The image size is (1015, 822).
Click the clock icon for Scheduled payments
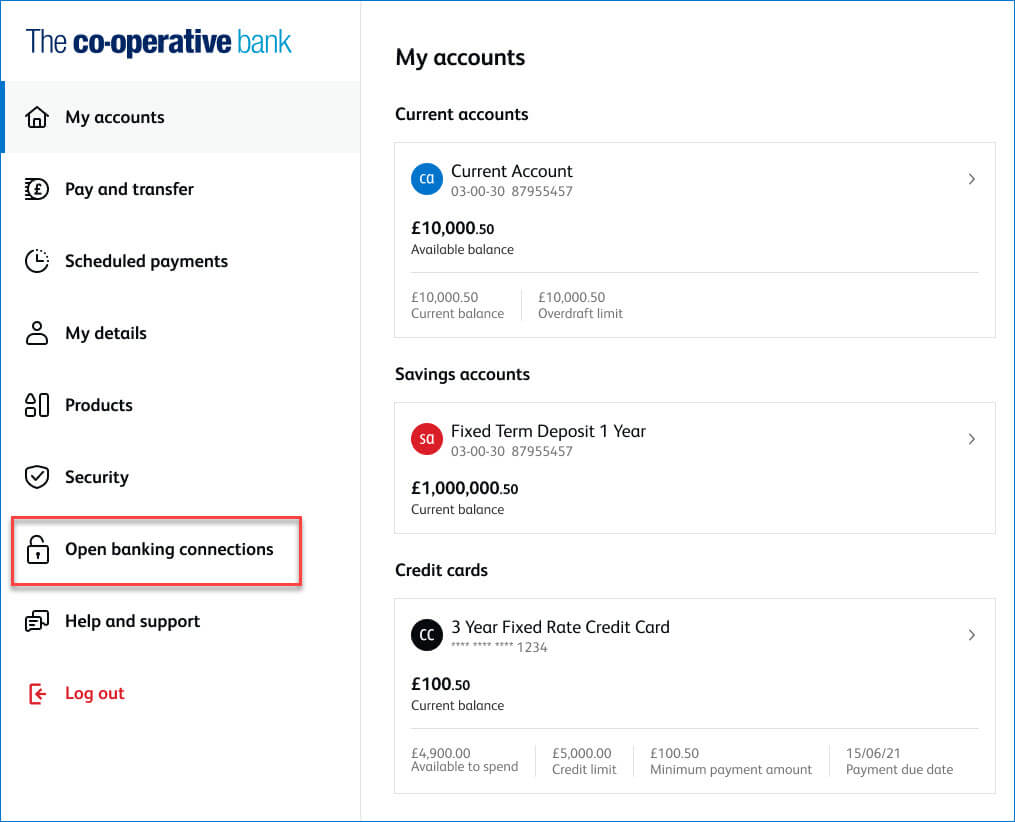click(x=37, y=261)
